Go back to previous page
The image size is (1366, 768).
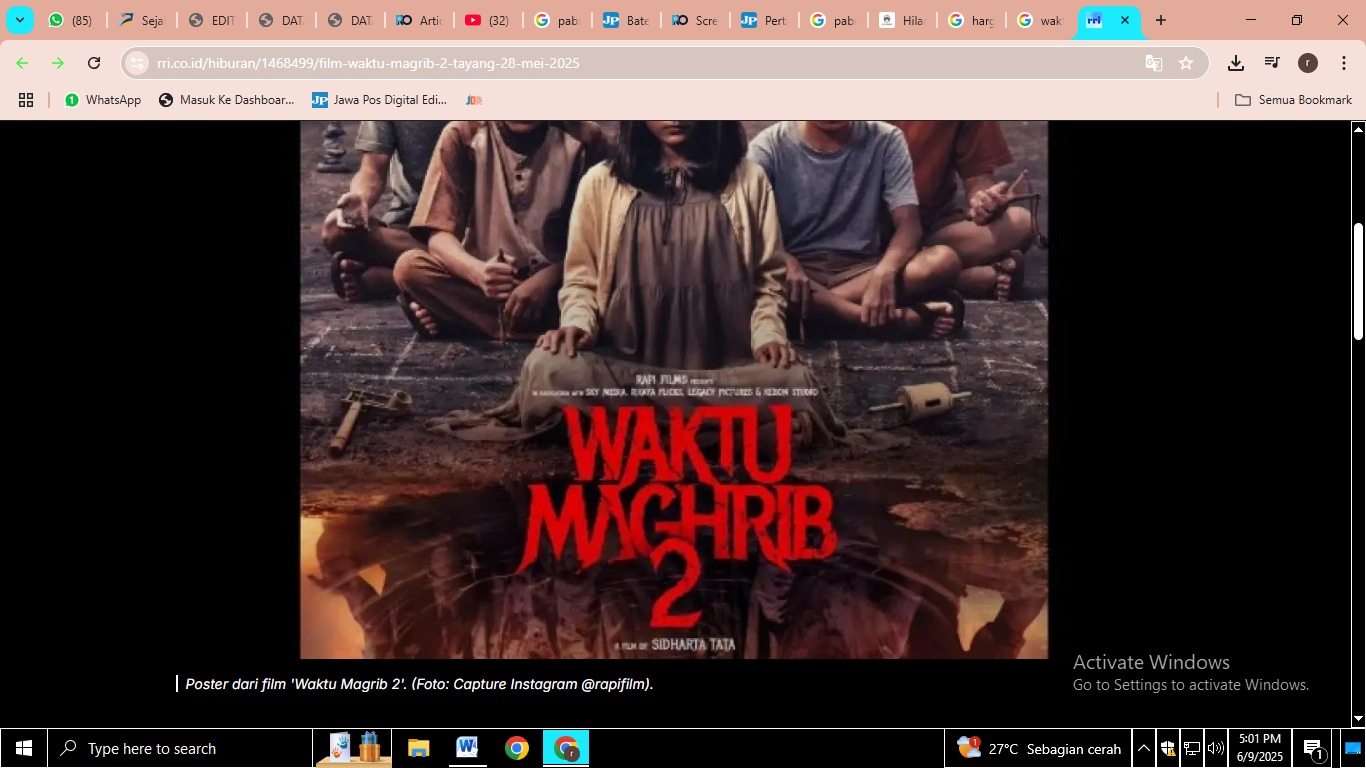click(22, 63)
